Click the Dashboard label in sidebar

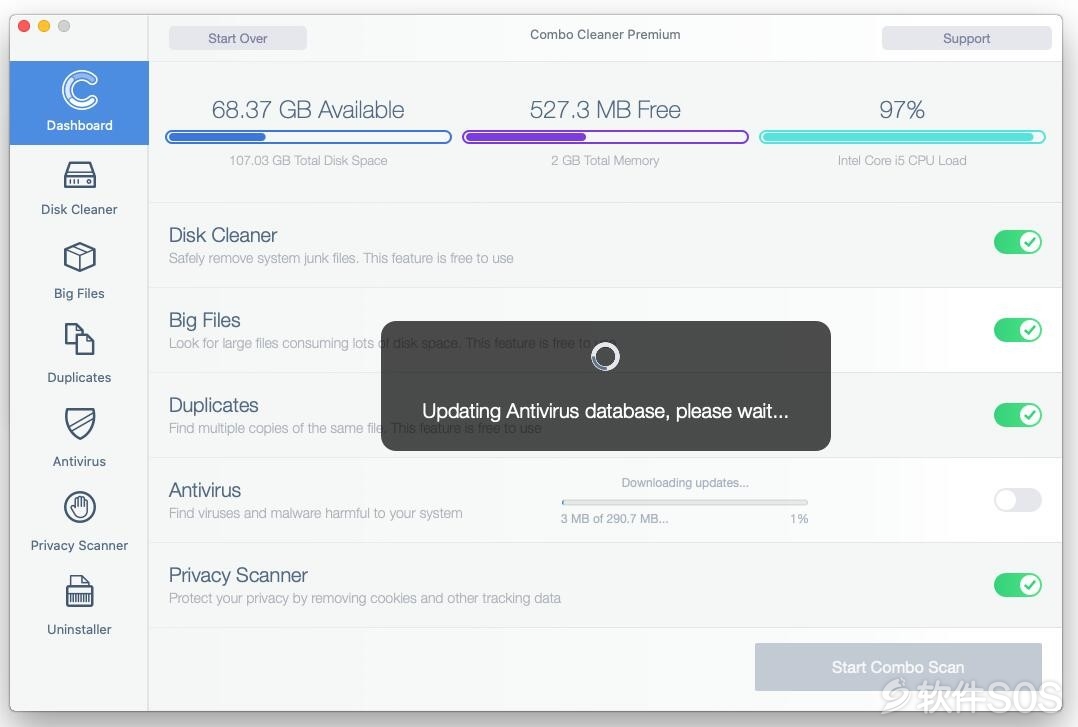[80, 125]
